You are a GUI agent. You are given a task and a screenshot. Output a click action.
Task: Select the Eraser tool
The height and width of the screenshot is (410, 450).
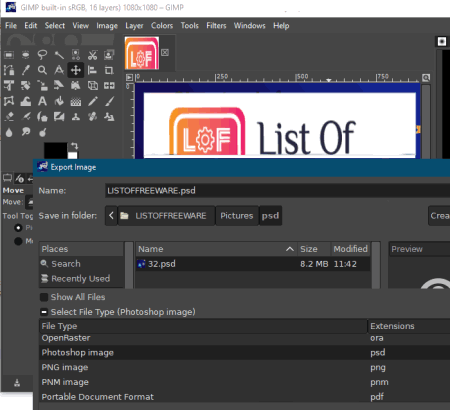pyautogui.click(x=9, y=117)
